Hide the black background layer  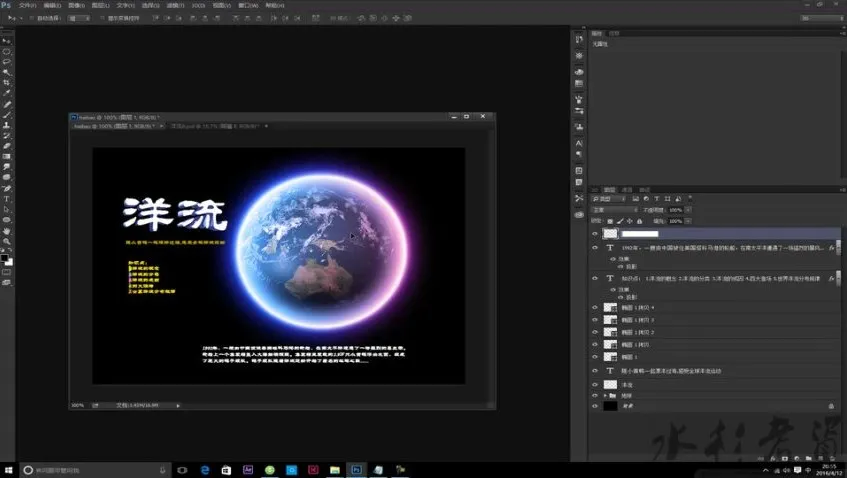tap(595, 406)
